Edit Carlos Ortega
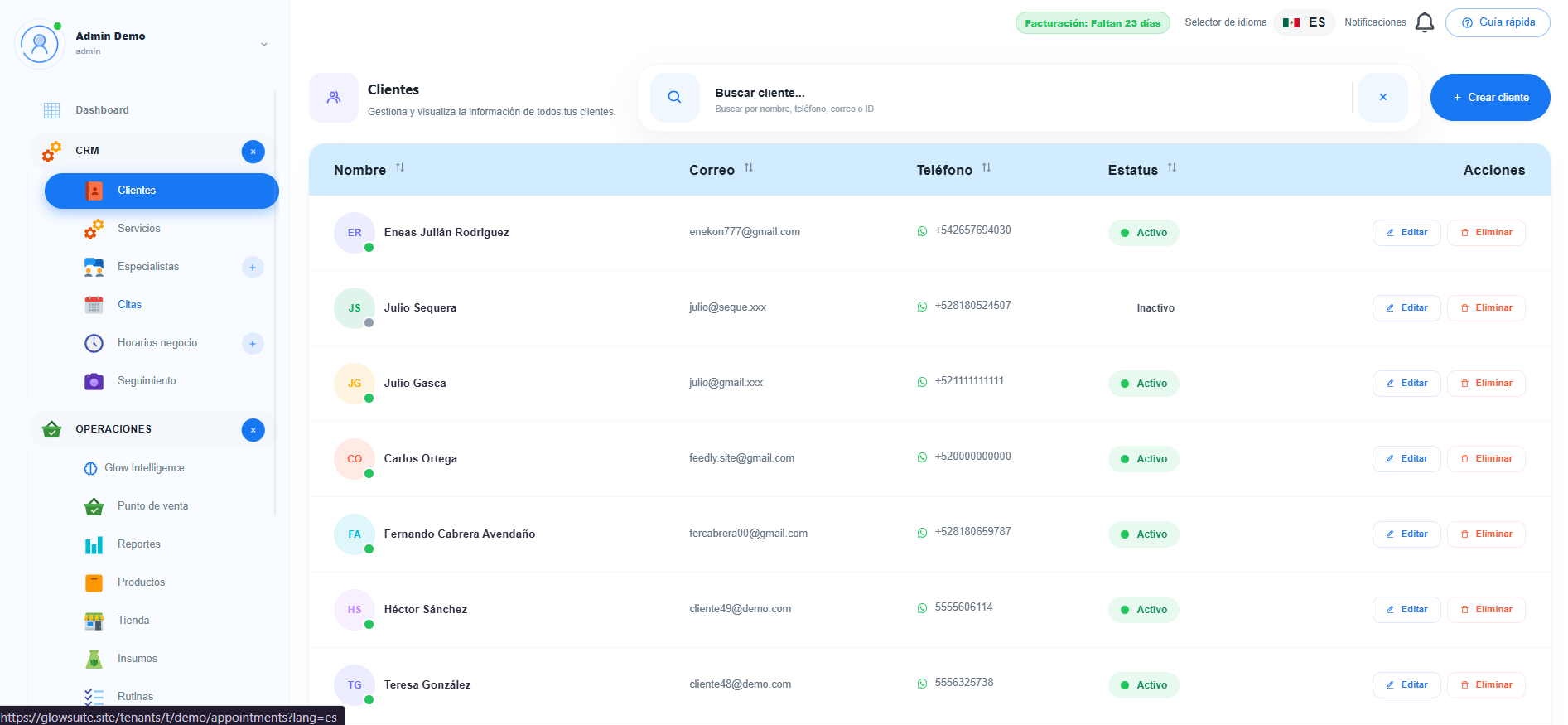Screen dimensions: 1568x725 coord(1406,459)
